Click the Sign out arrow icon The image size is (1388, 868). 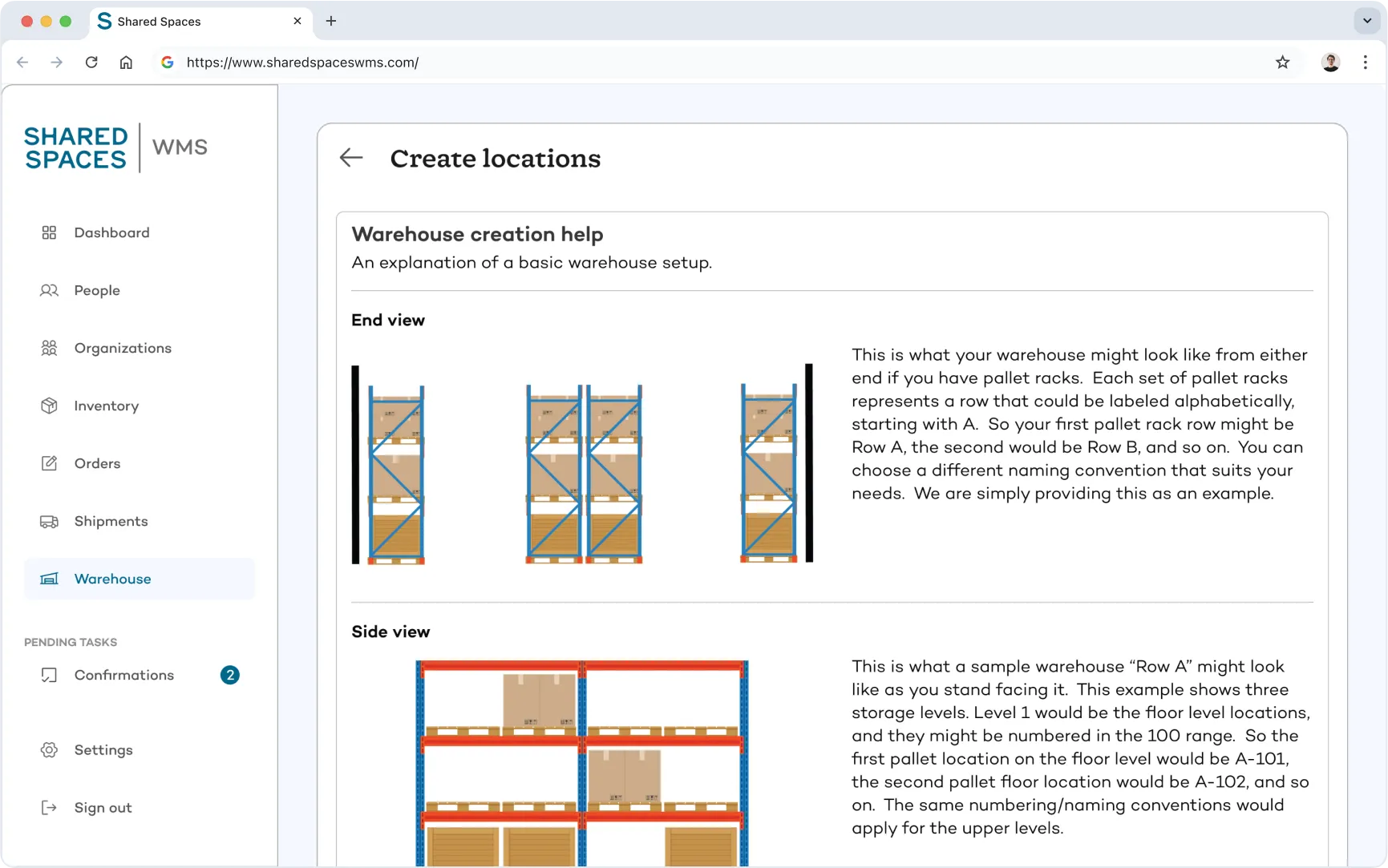pos(49,808)
